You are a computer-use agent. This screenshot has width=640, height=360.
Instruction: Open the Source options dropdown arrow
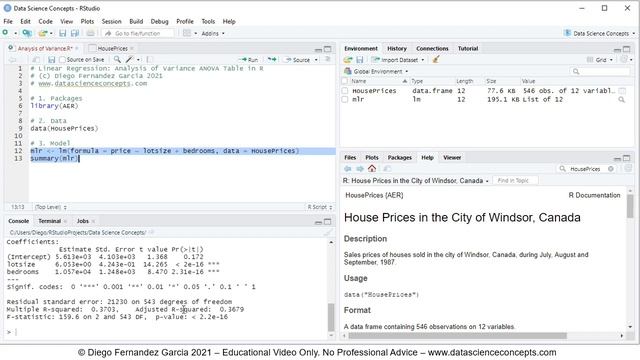coord(316,60)
